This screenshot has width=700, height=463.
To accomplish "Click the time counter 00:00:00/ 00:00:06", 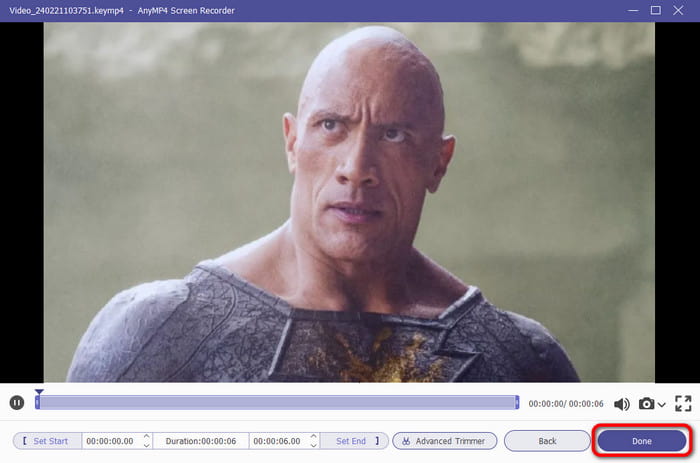I will [566, 404].
